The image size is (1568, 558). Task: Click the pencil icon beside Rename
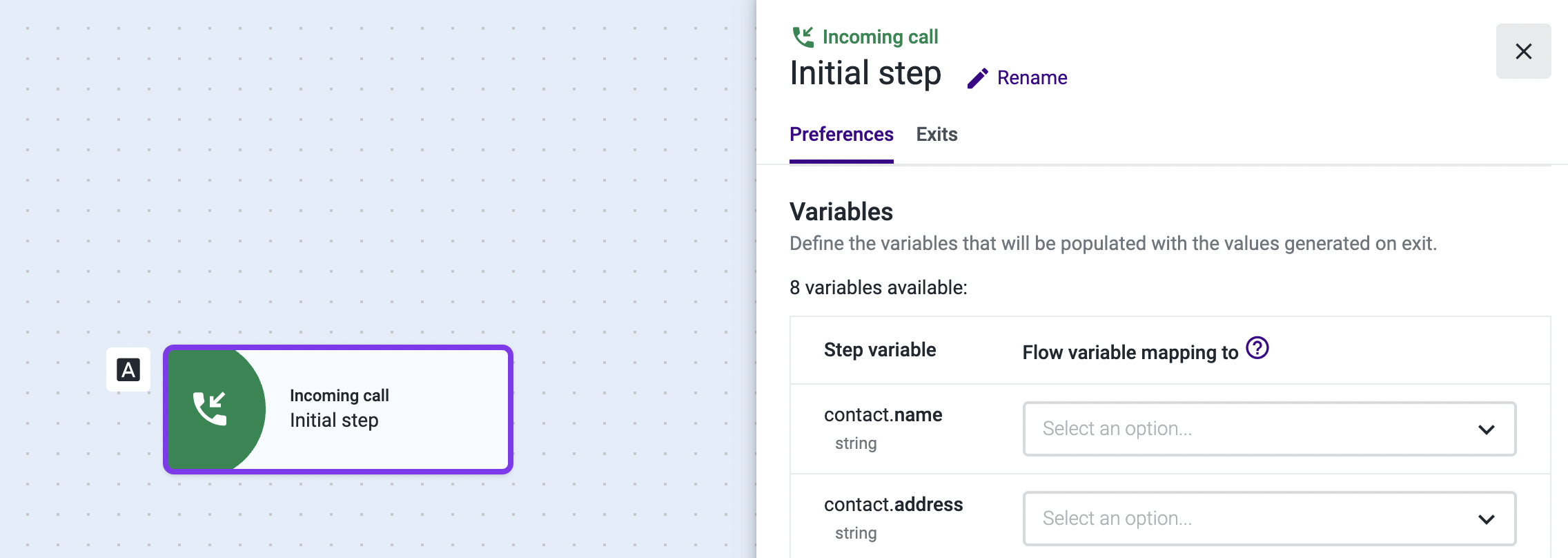[x=977, y=78]
